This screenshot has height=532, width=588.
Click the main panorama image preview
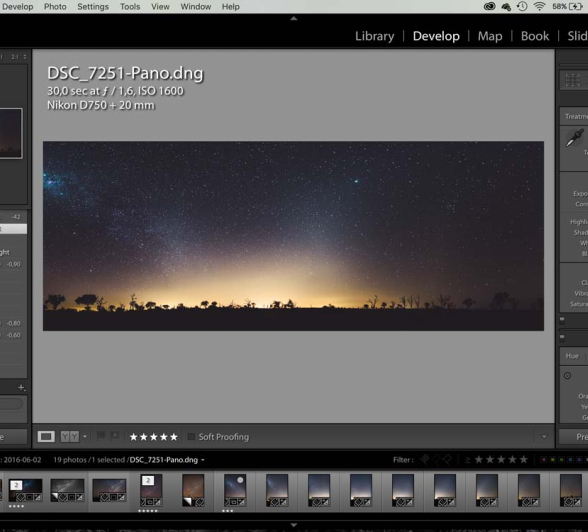tap(293, 236)
